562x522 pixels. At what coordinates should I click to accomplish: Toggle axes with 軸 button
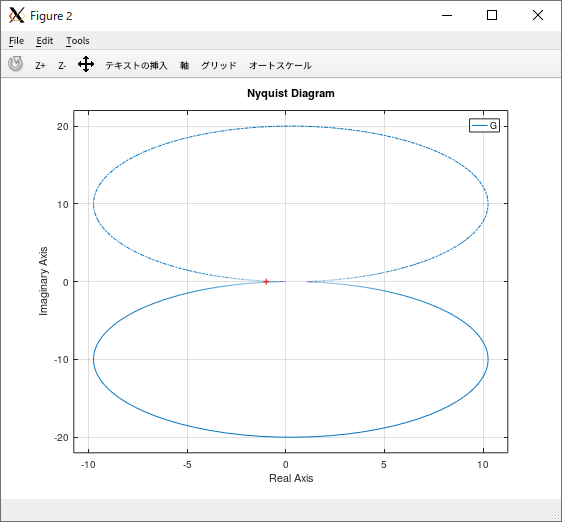click(184, 66)
